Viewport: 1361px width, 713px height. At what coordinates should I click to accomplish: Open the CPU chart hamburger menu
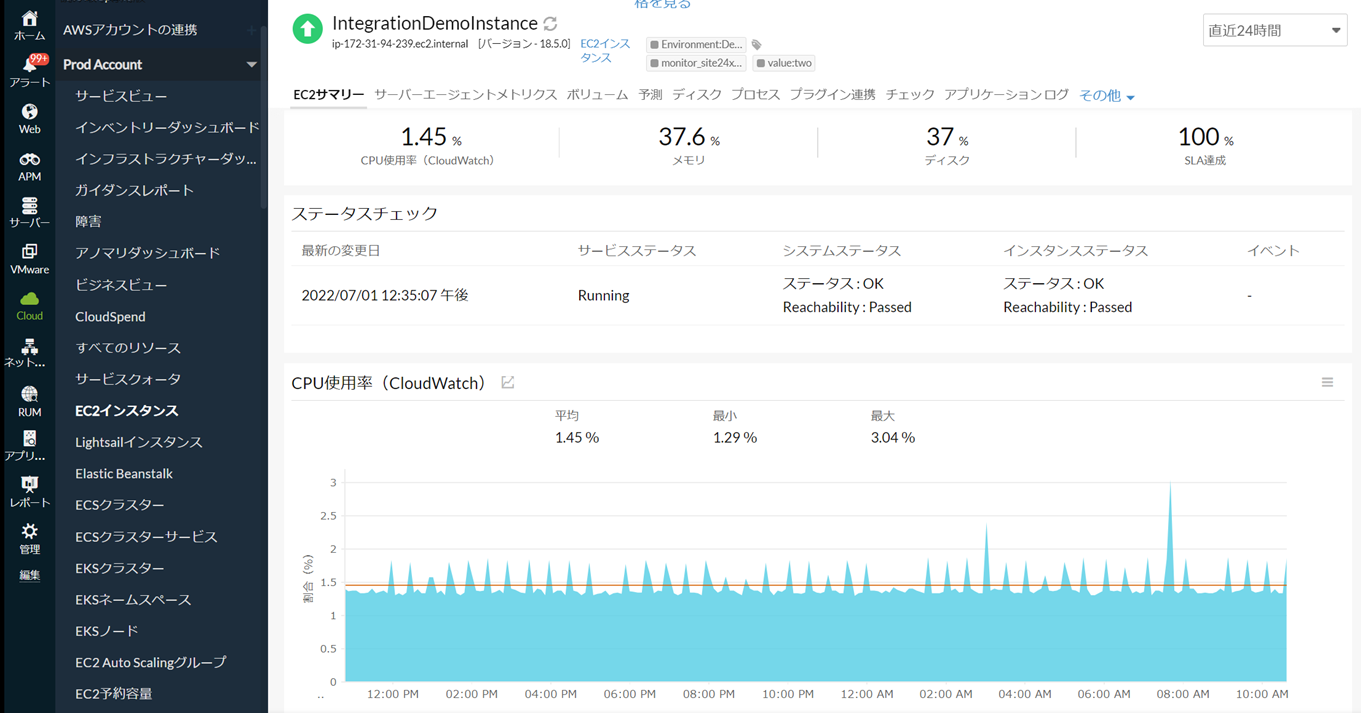pyautogui.click(x=1327, y=382)
